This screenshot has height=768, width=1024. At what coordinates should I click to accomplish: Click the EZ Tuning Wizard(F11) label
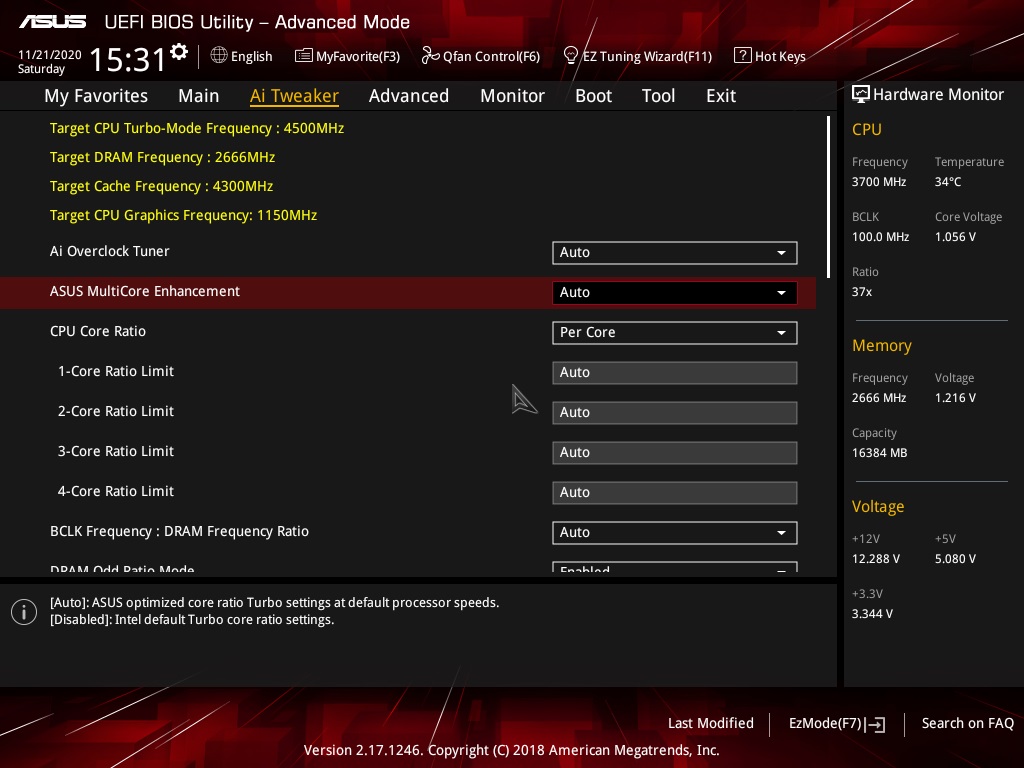647,56
